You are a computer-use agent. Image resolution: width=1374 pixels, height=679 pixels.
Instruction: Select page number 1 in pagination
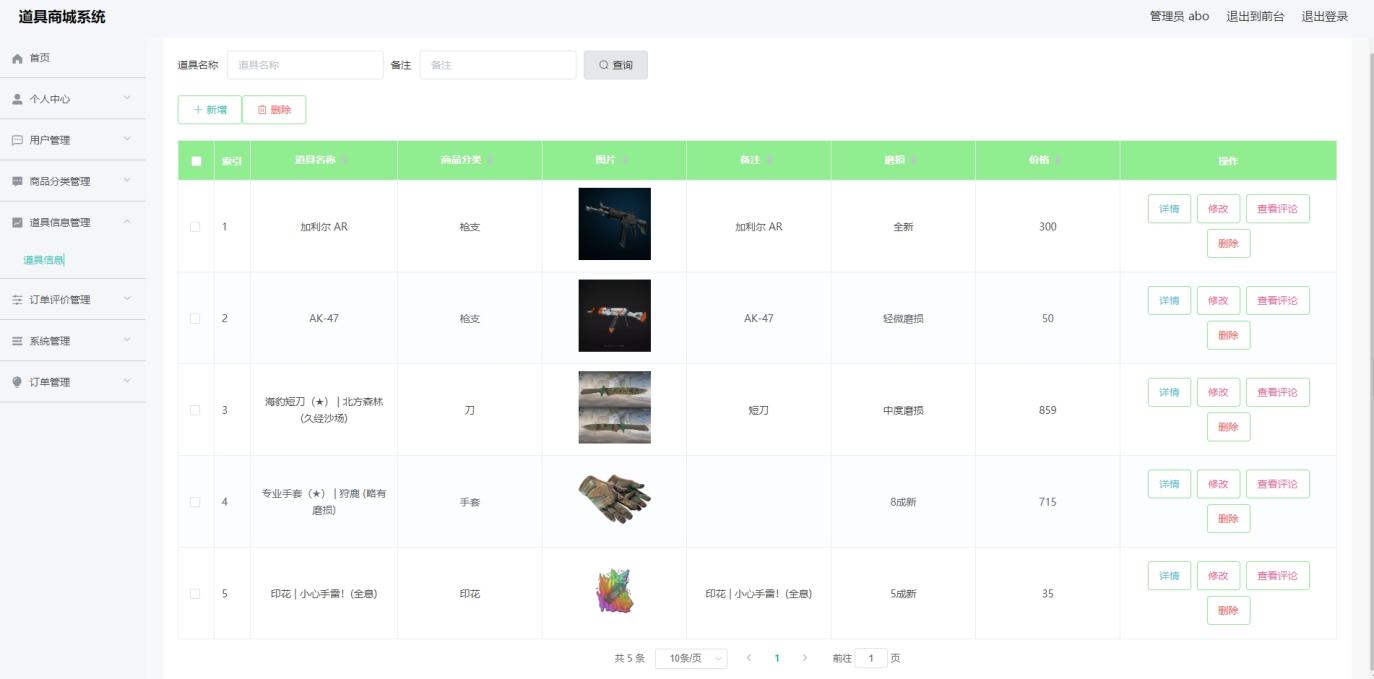777,658
